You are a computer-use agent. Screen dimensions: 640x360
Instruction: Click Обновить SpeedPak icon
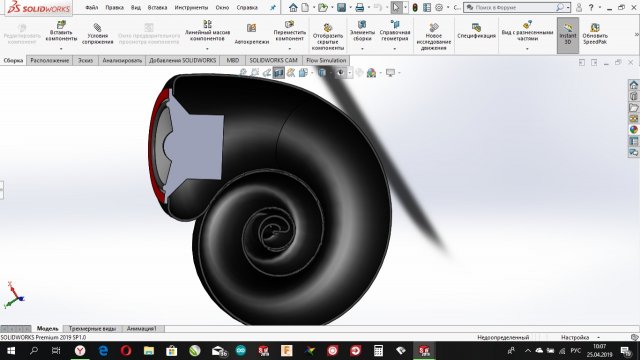(x=595, y=27)
